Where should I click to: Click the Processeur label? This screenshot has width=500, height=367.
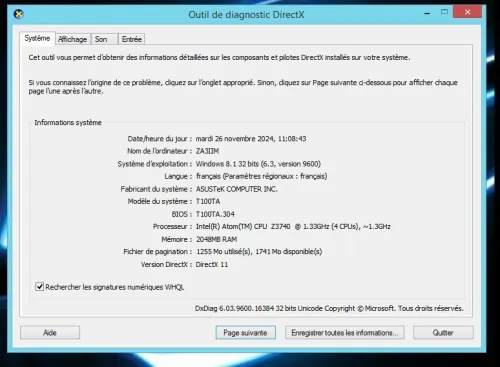[172, 227]
